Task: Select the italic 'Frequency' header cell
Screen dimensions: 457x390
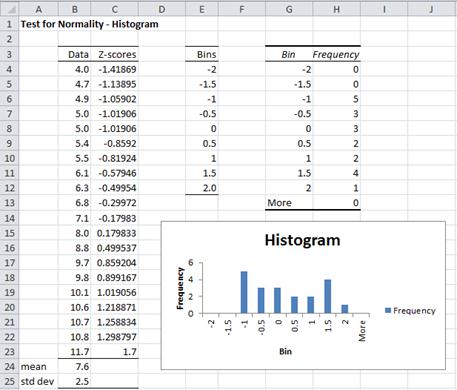Action: pyautogui.click(x=336, y=54)
